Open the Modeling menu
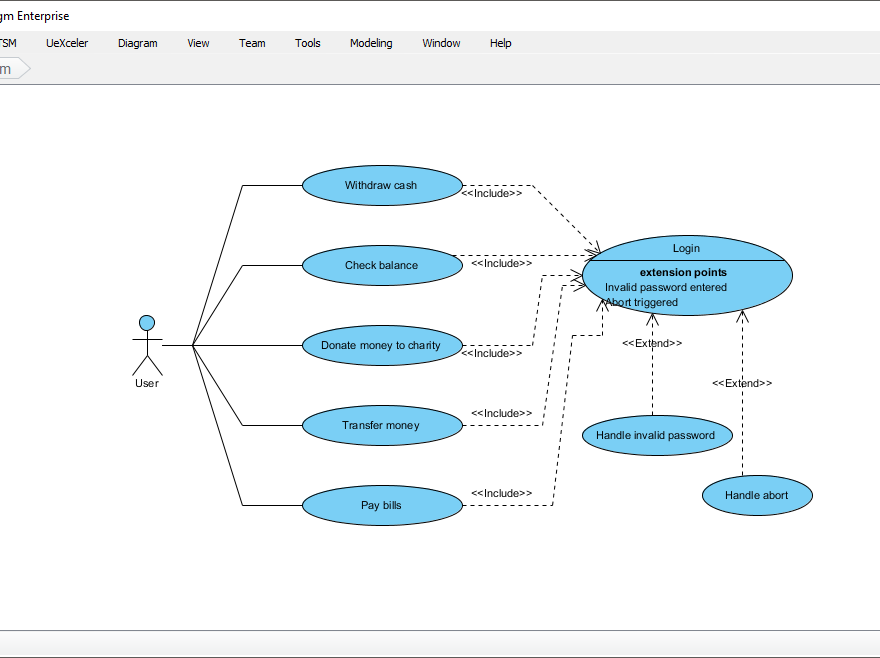The image size is (880, 658). point(371,43)
